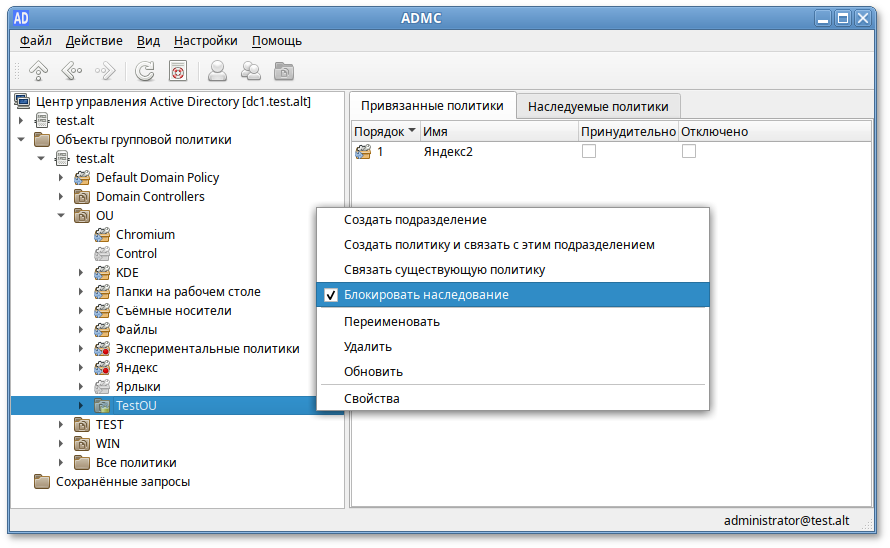Select Сохранённые запросы in the tree

[x=122, y=481]
